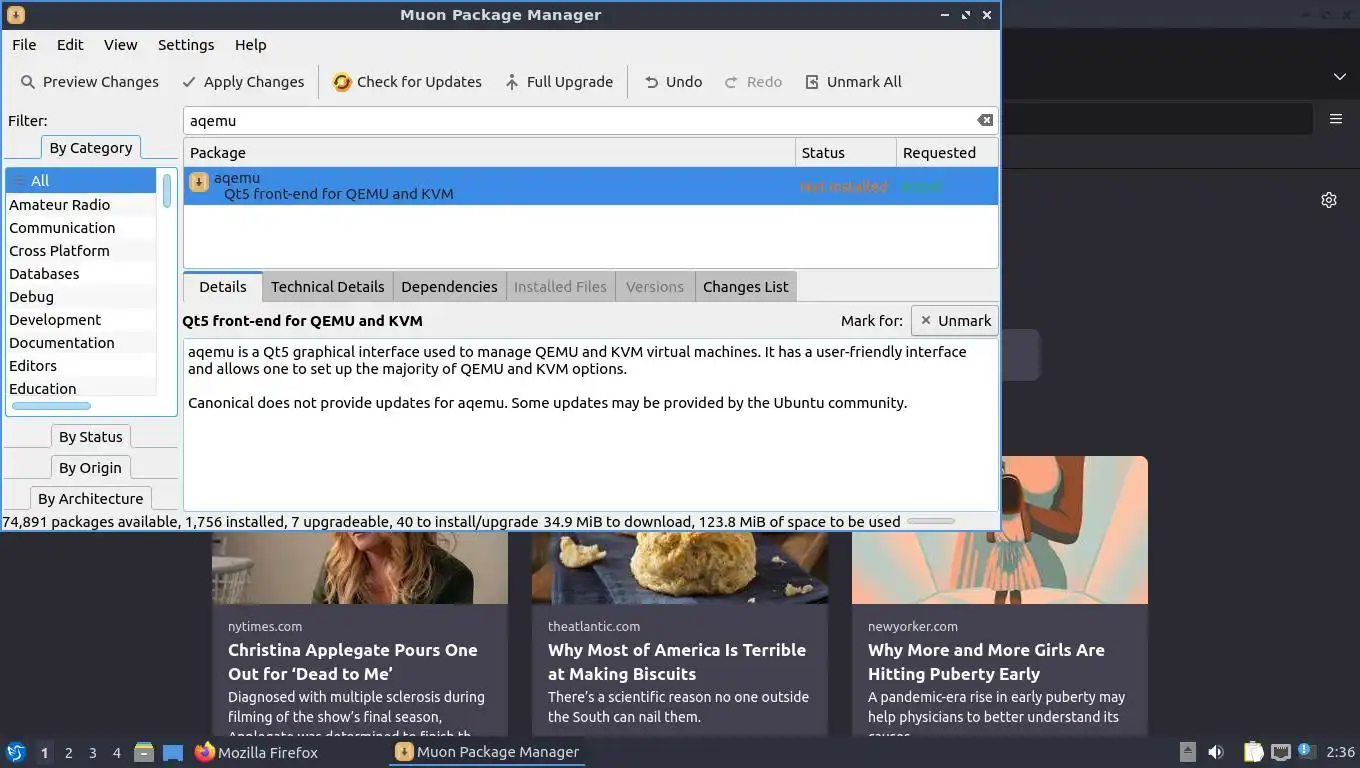This screenshot has height=768, width=1360.
Task: Switch to the Technical Details tab
Action: point(327,287)
